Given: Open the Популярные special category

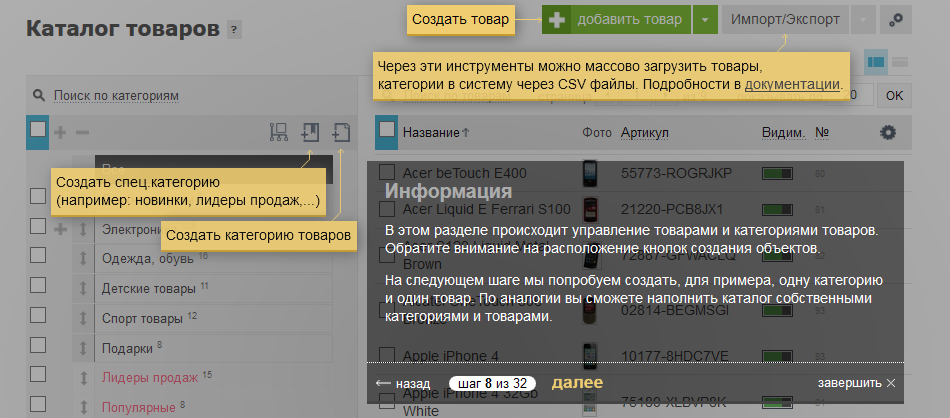Looking at the screenshot, I should (138, 407).
